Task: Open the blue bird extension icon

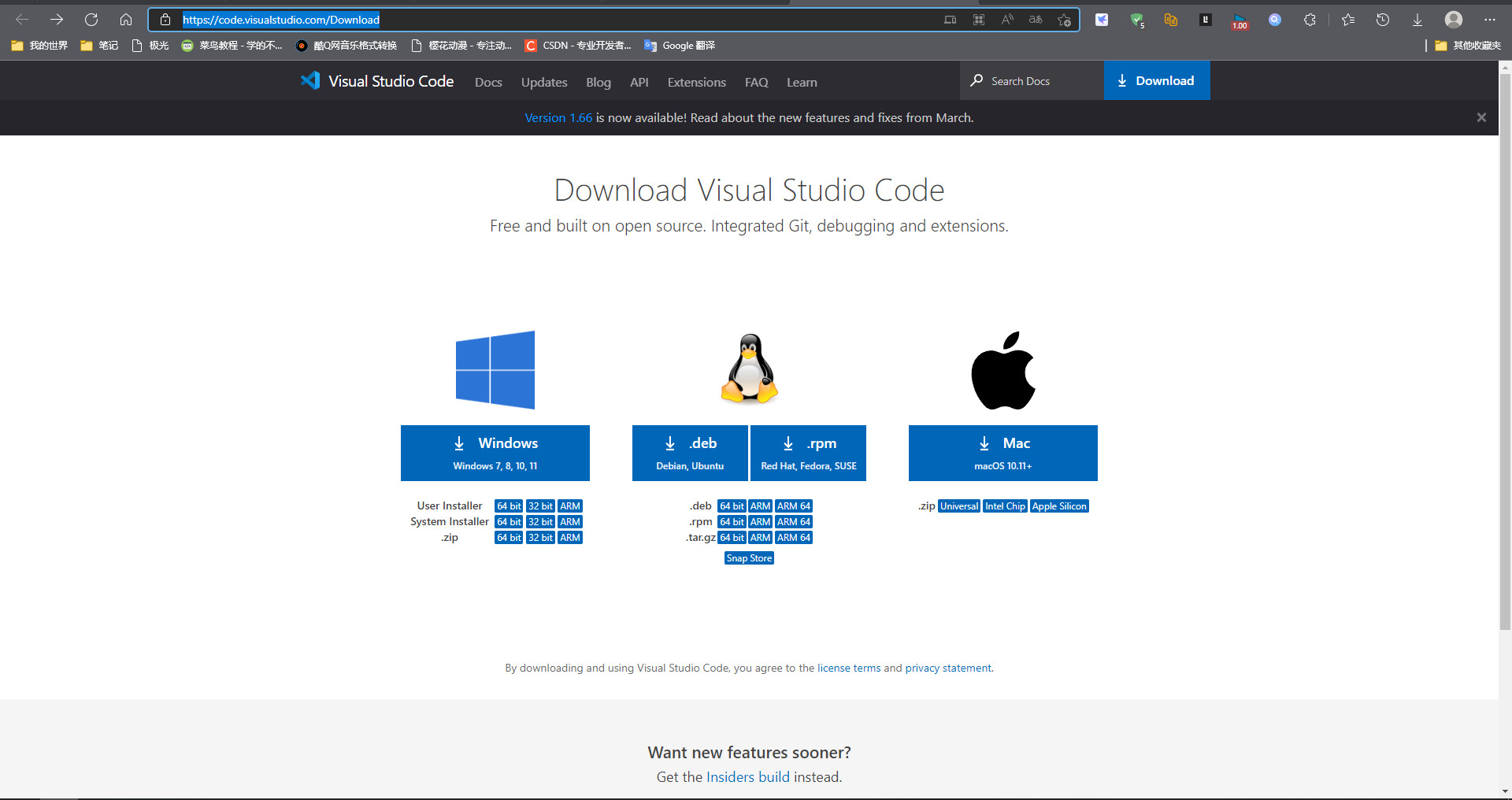Action: coord(1102,20)
